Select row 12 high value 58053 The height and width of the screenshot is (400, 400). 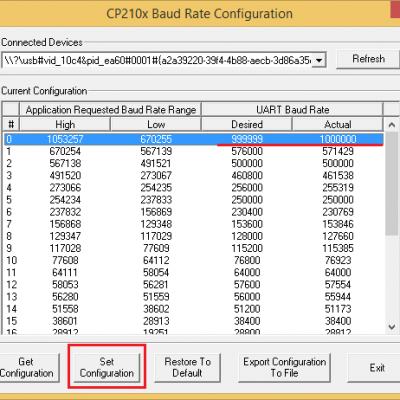pos(65,285)
